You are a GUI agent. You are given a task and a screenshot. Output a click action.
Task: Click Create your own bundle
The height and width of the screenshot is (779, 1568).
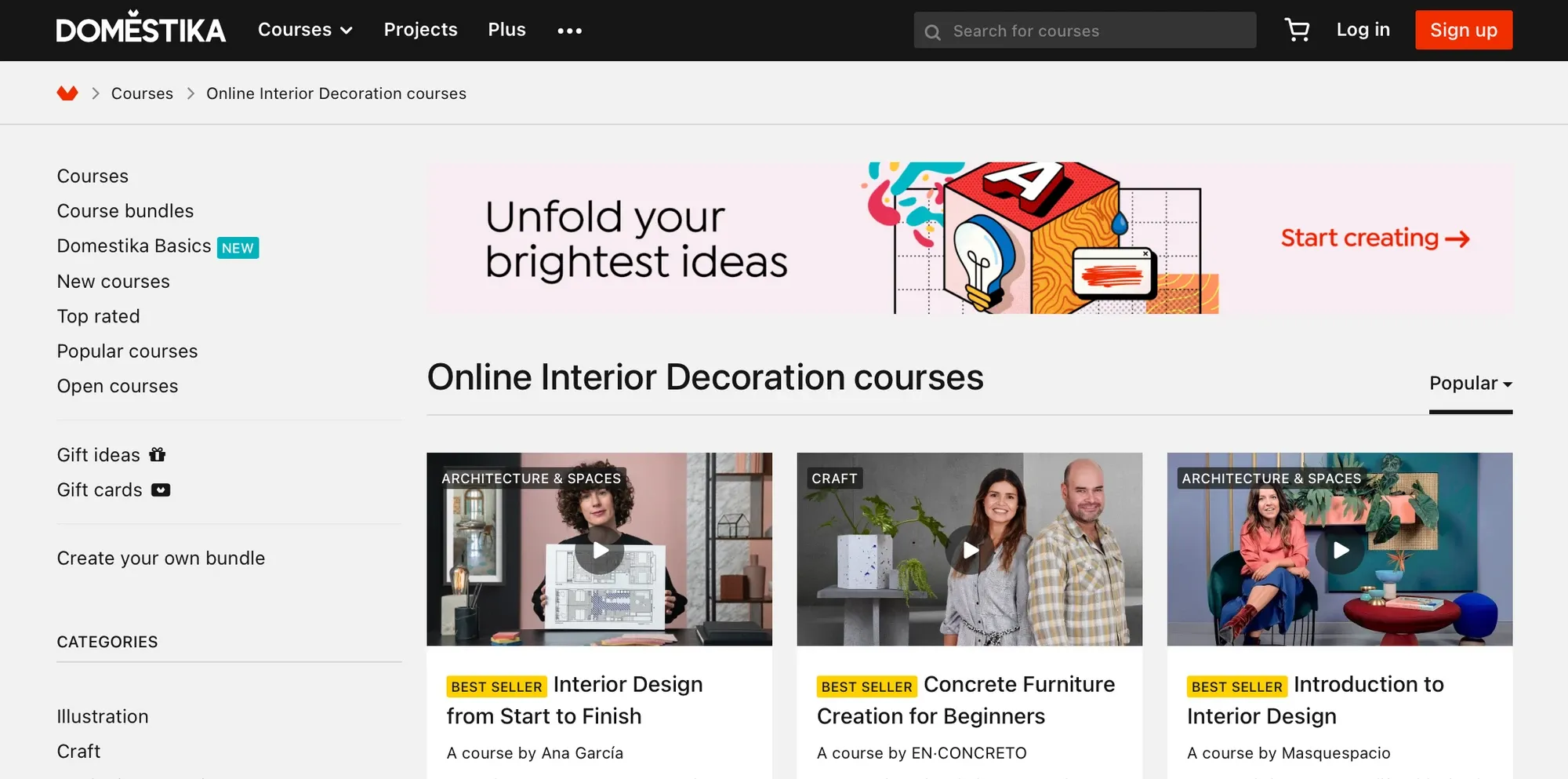point(161,558)
